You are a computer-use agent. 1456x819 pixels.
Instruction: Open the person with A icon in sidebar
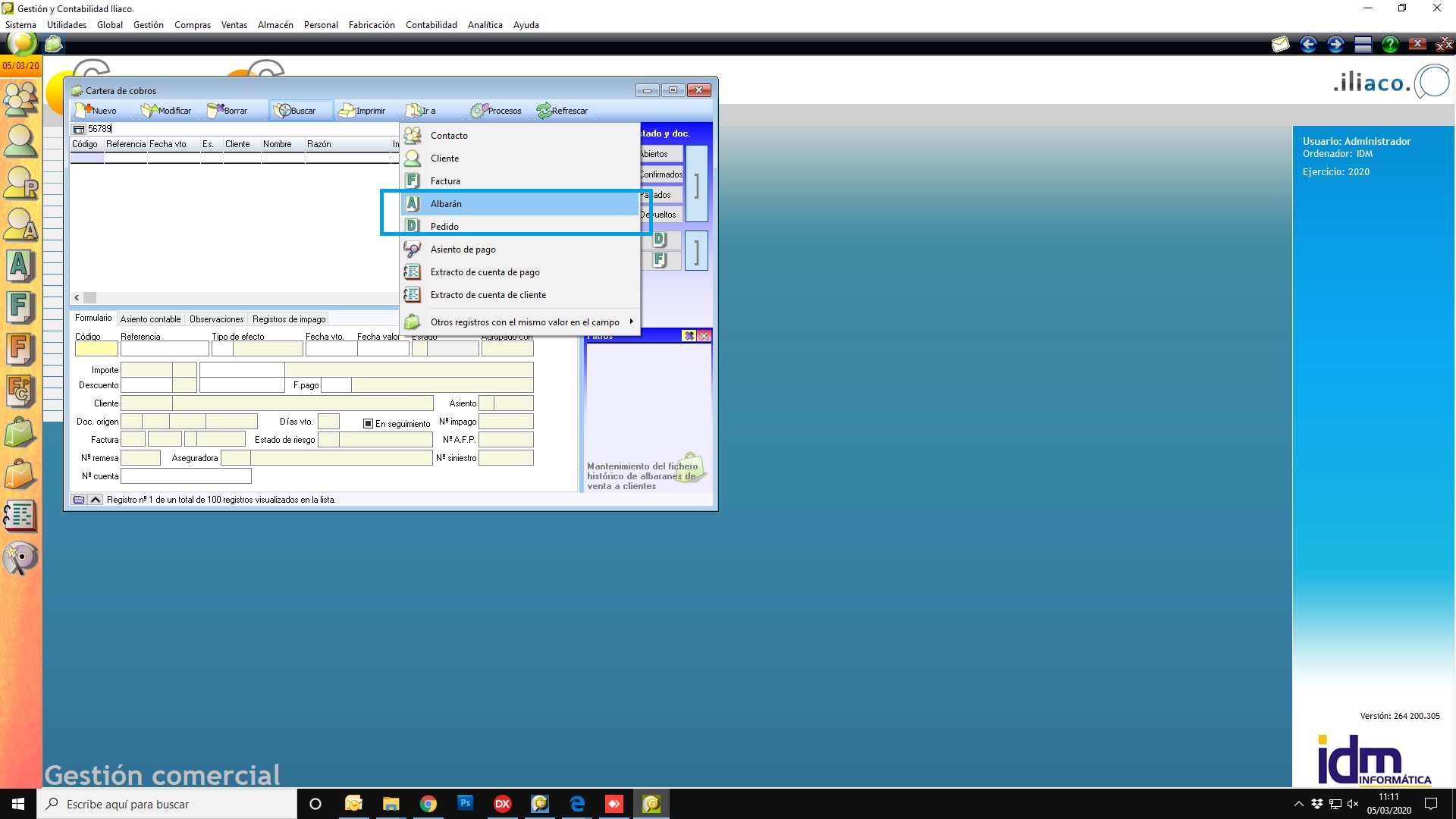tap(20, 224)
